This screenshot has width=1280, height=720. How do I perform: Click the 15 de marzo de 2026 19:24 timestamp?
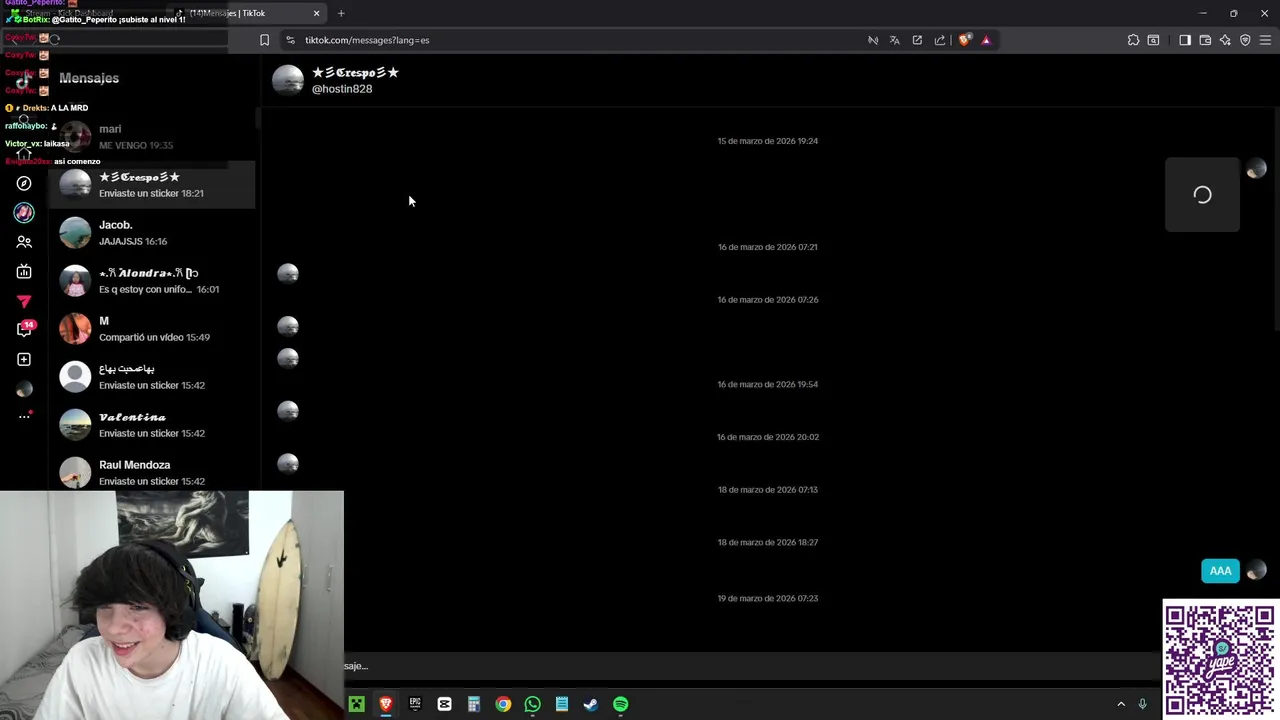point(768,141)
